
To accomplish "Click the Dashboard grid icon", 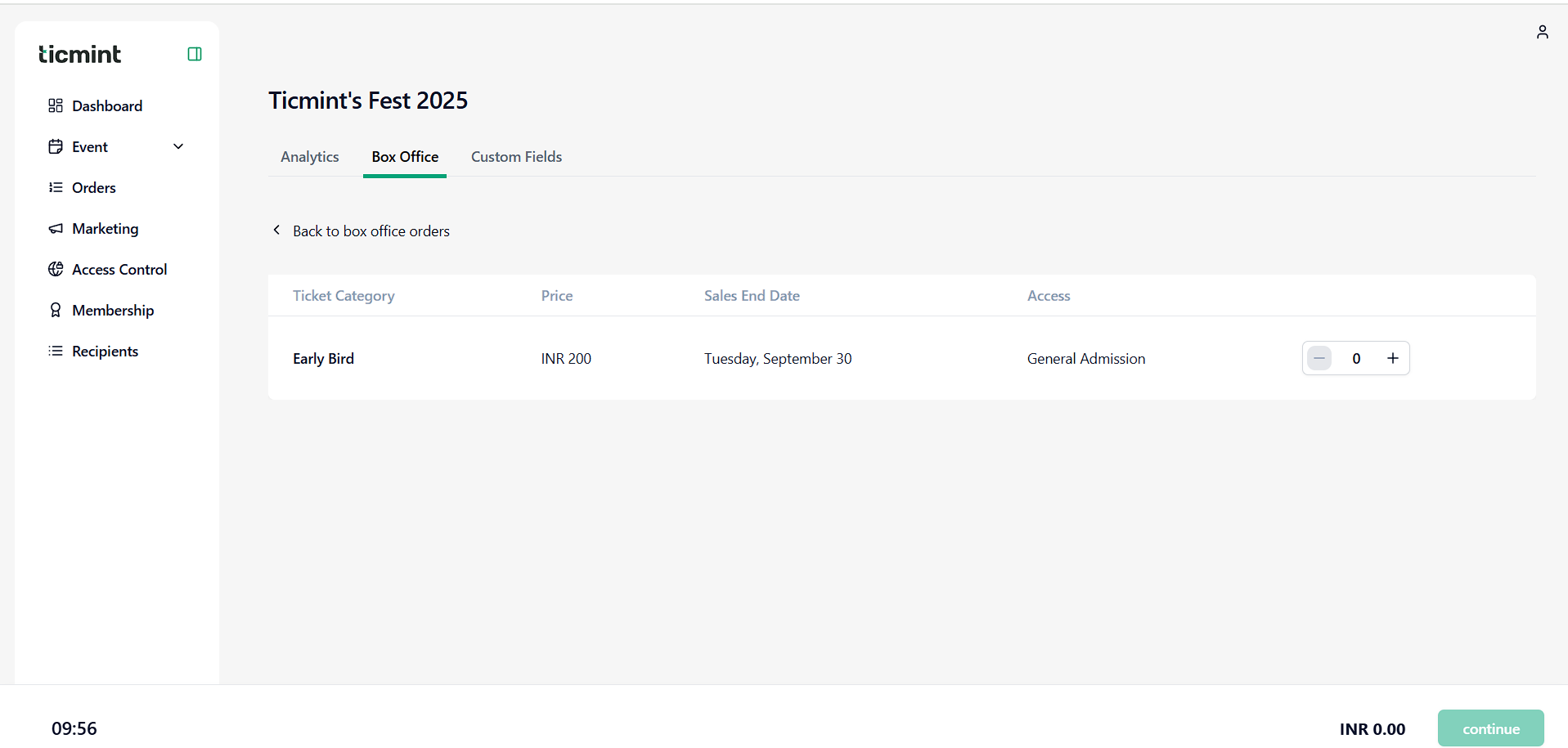I will pyautogui.click(x=56, y=105).
